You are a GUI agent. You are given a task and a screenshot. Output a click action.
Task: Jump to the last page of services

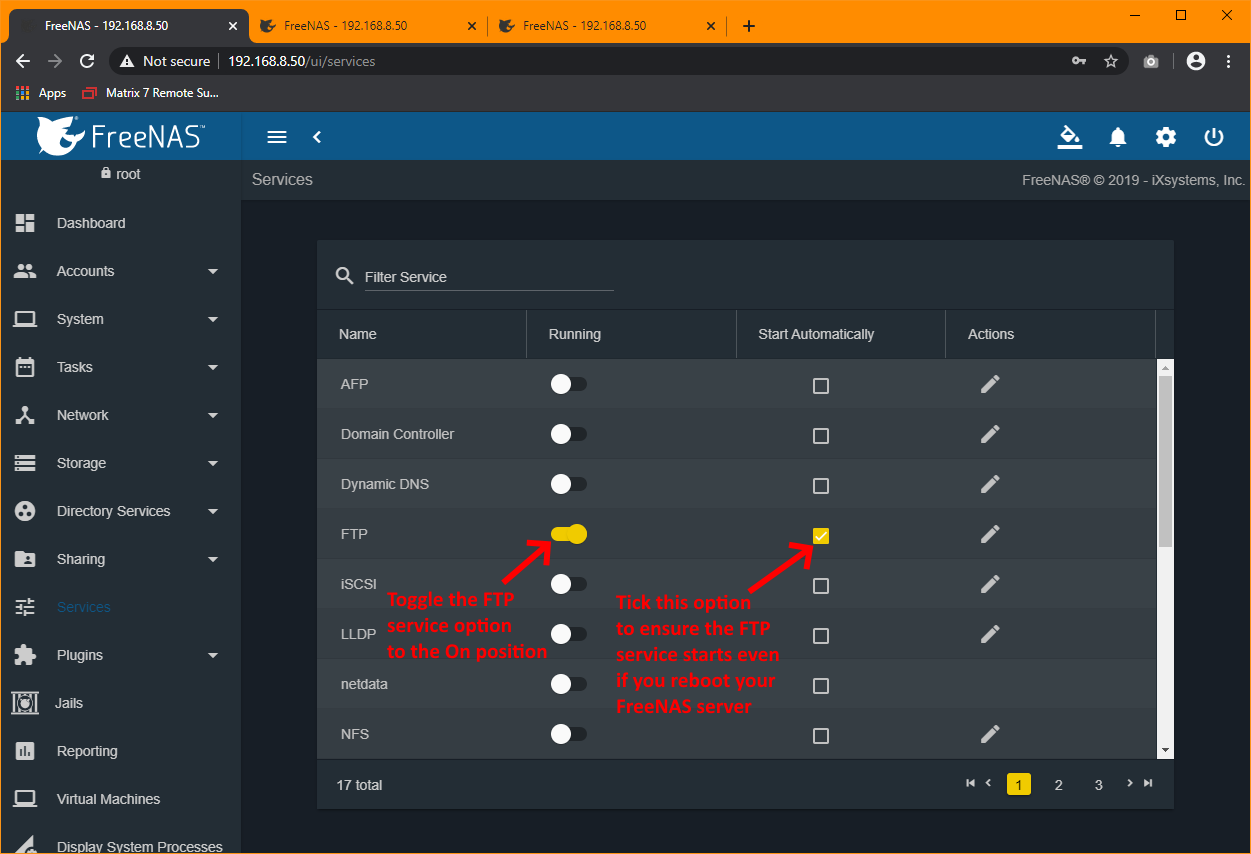[1148, 783]
